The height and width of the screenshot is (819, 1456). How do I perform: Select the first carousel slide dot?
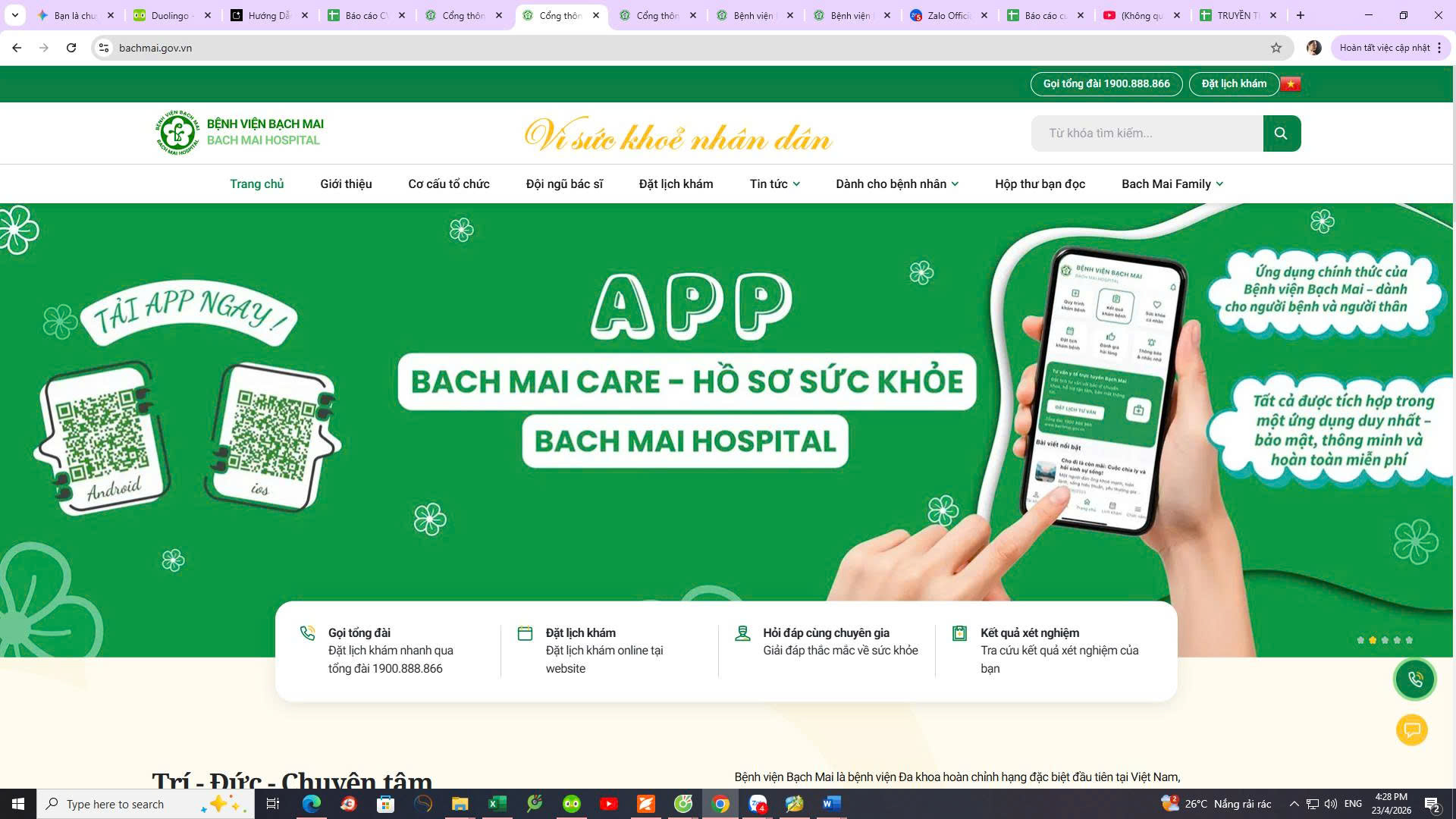1360,640
